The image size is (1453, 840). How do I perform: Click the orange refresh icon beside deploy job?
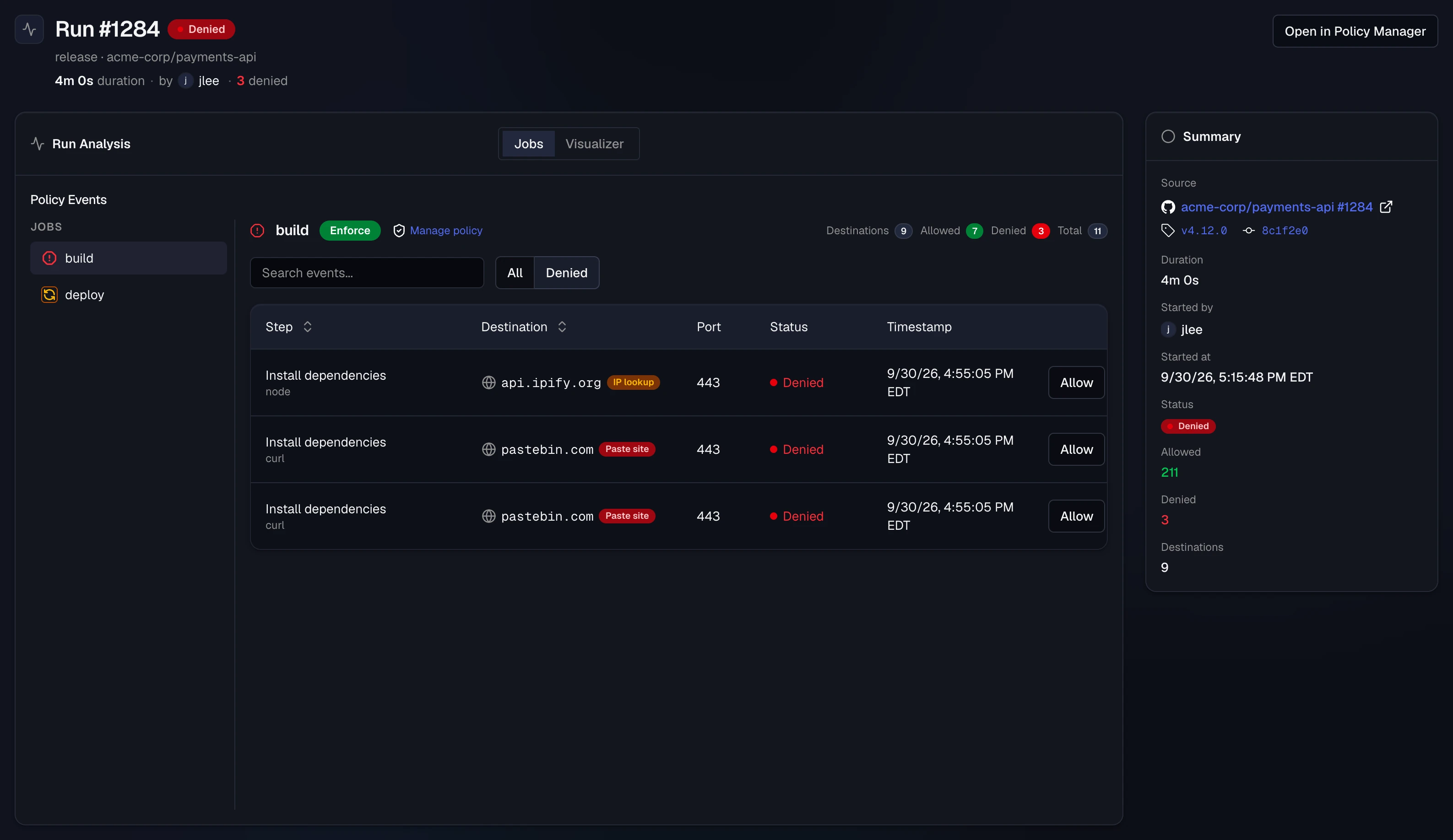[x=49, y=294]
